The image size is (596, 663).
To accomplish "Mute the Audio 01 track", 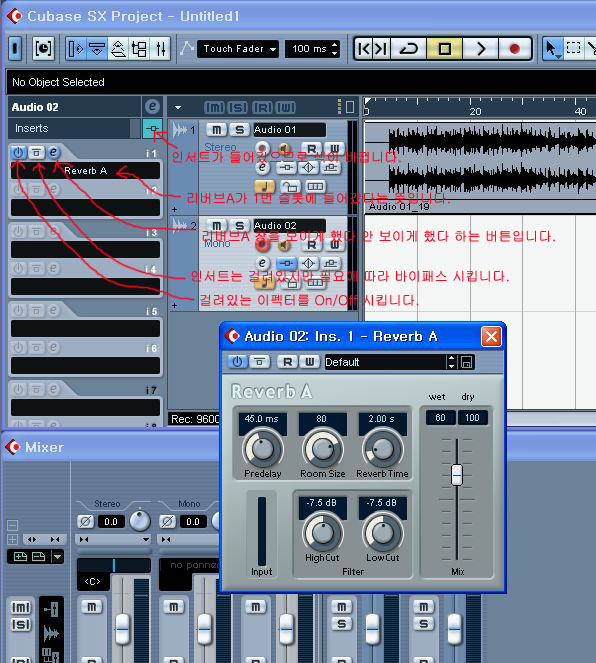I will tap(216, 130).
